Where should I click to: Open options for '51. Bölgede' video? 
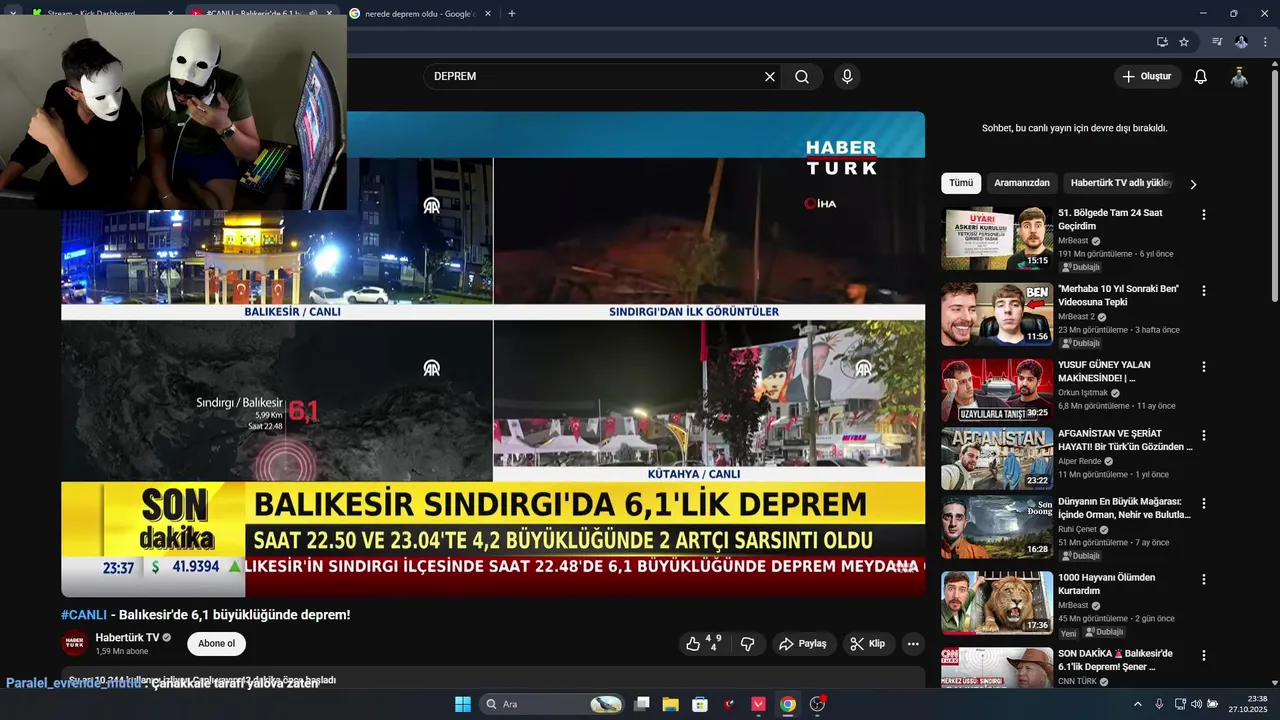(1204, 215)
